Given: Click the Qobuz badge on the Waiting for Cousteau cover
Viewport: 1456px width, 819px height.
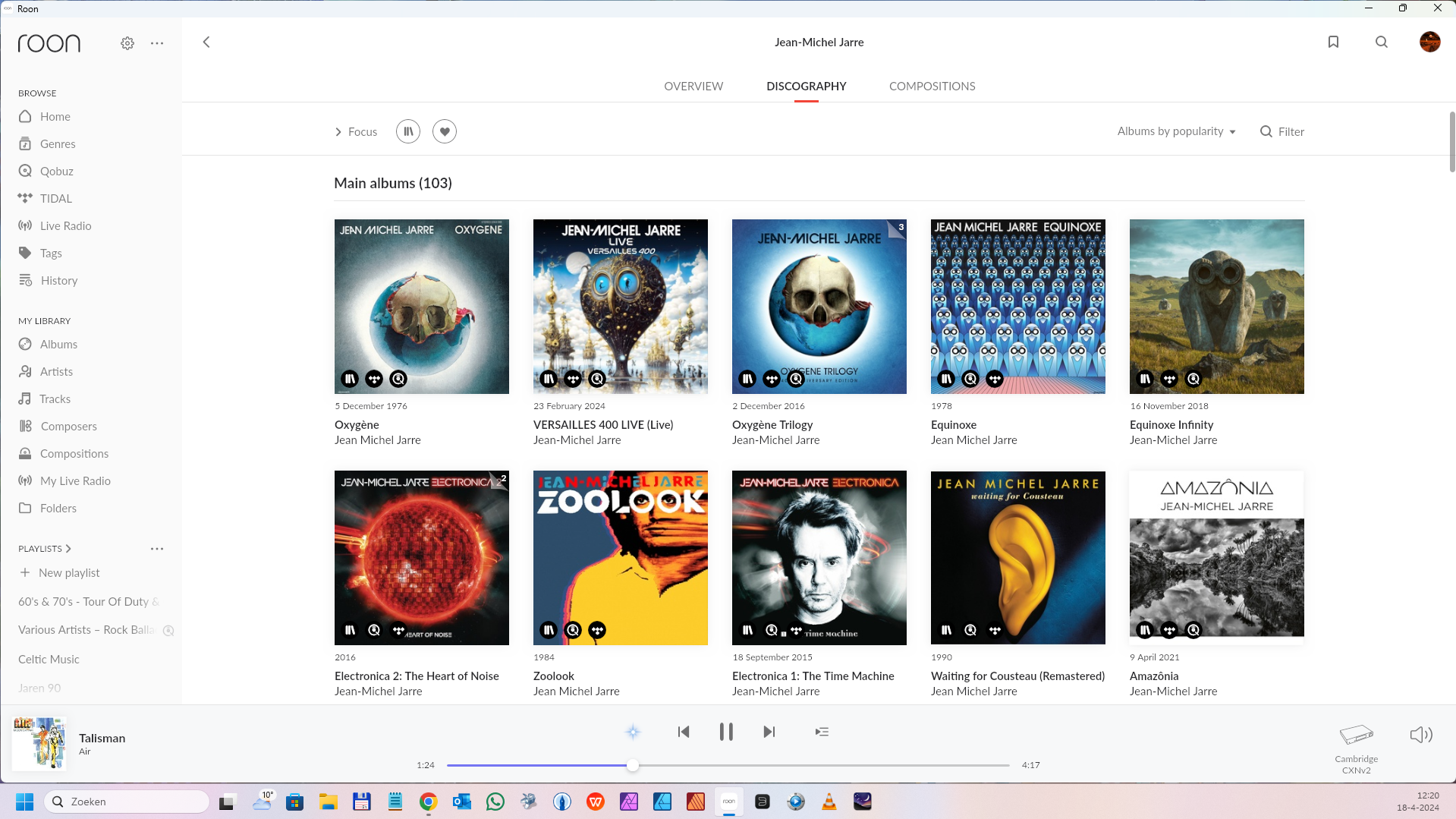Looking at the screenshot, I should coord(970,629).
